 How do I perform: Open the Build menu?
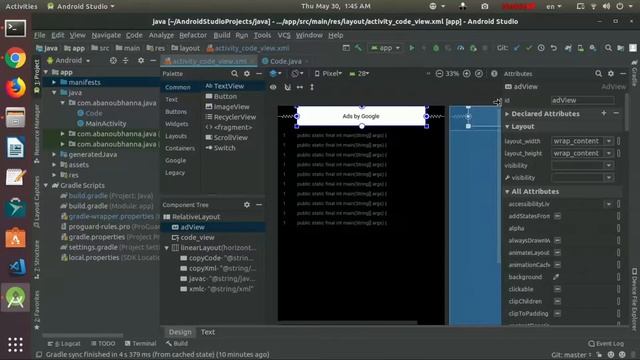pos(222,35)
